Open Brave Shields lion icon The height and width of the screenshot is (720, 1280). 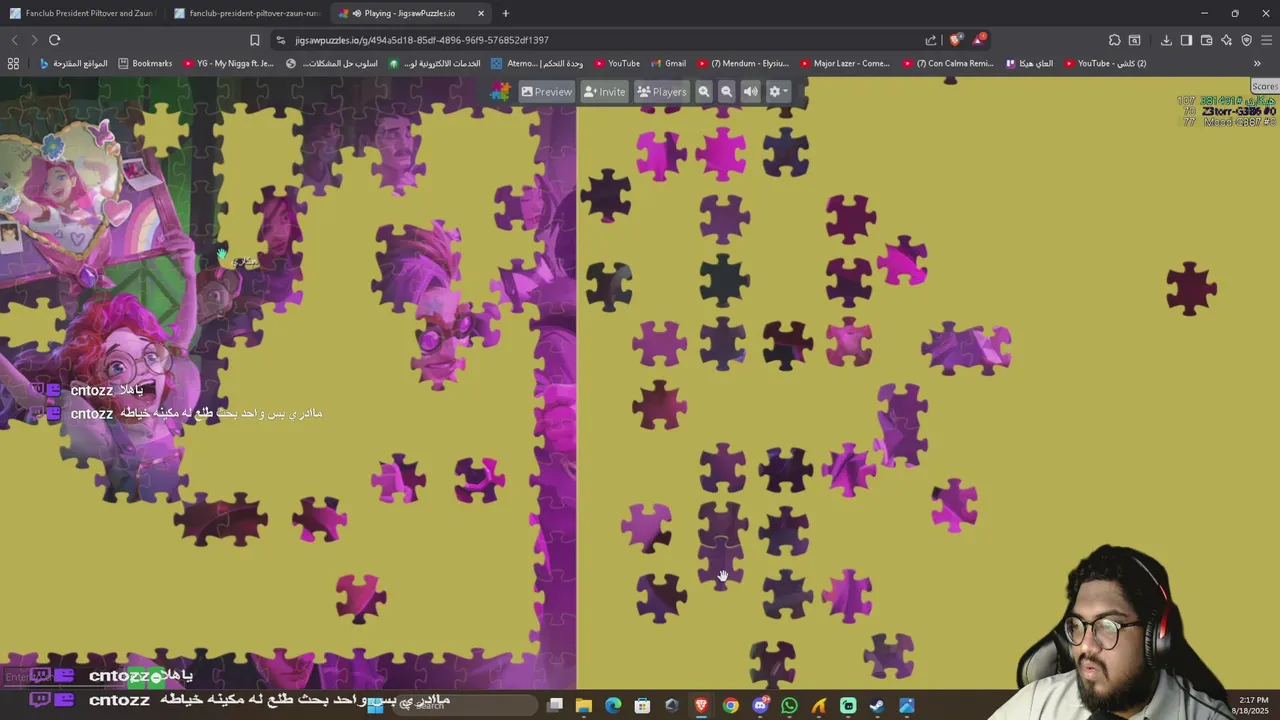956,40
